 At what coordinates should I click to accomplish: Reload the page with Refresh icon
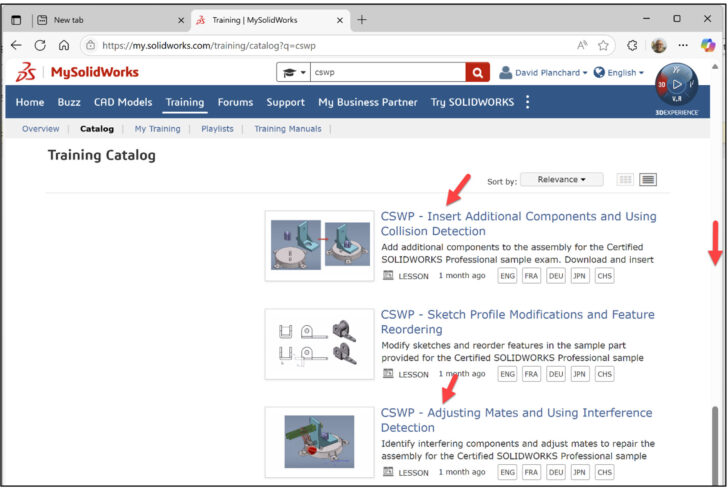coord(40,45)
